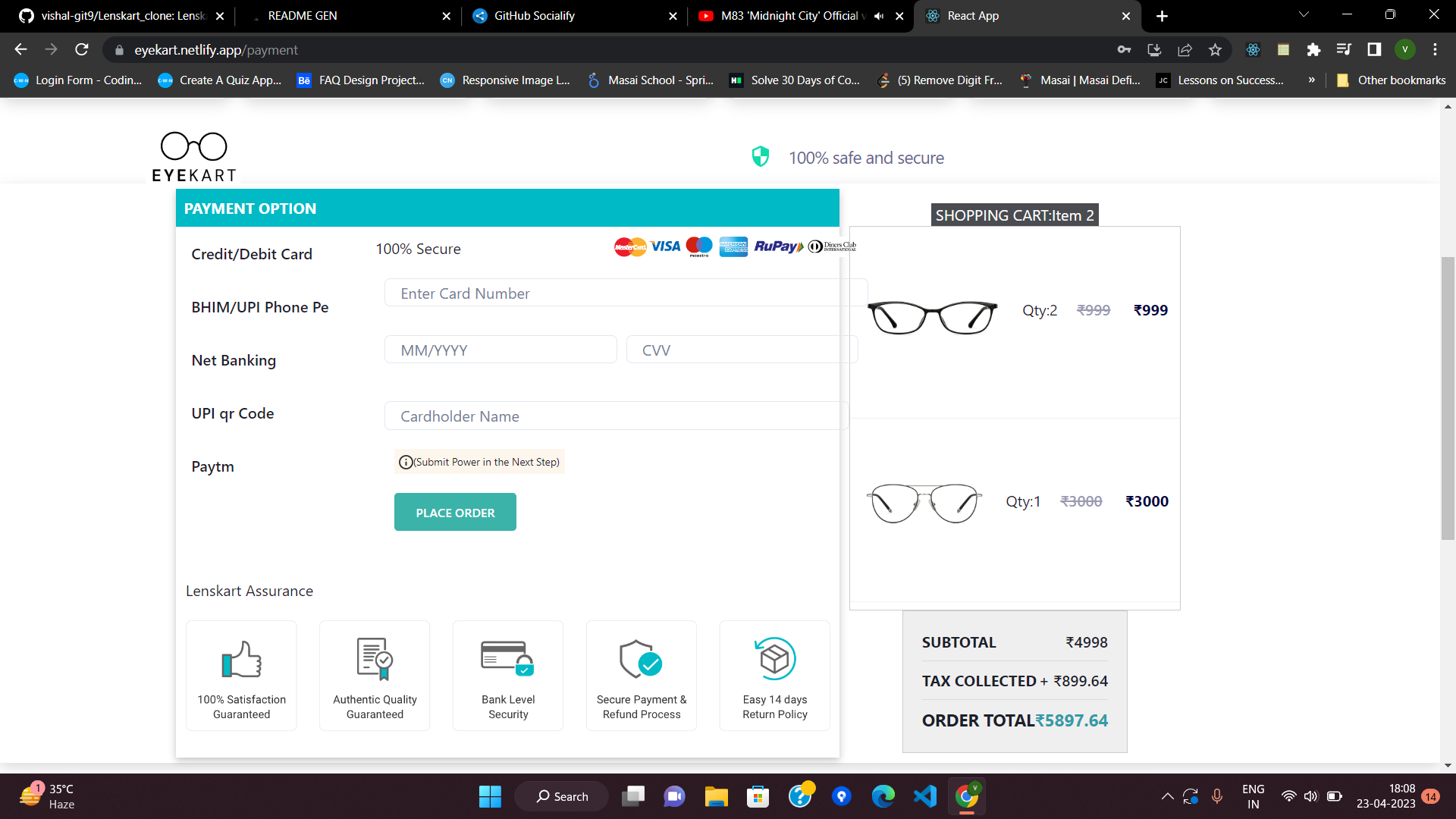The width and height of the screenshot is (1456, 819).
Task: Expand the hidden bookmarks chevron
Action: click(1311, 80)
